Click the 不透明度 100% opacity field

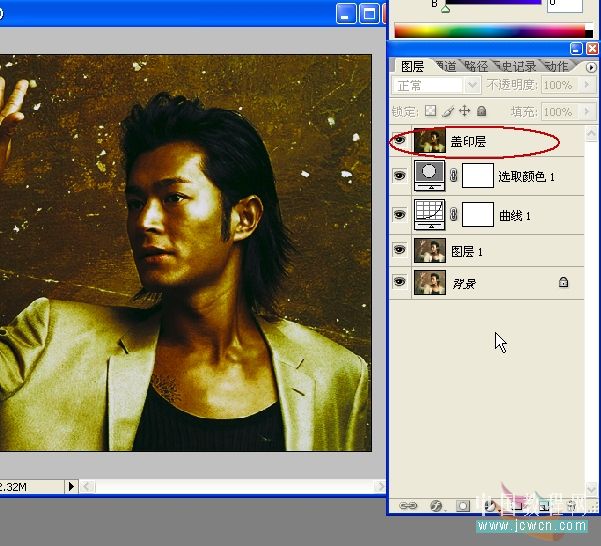click(x=561, y=85)
